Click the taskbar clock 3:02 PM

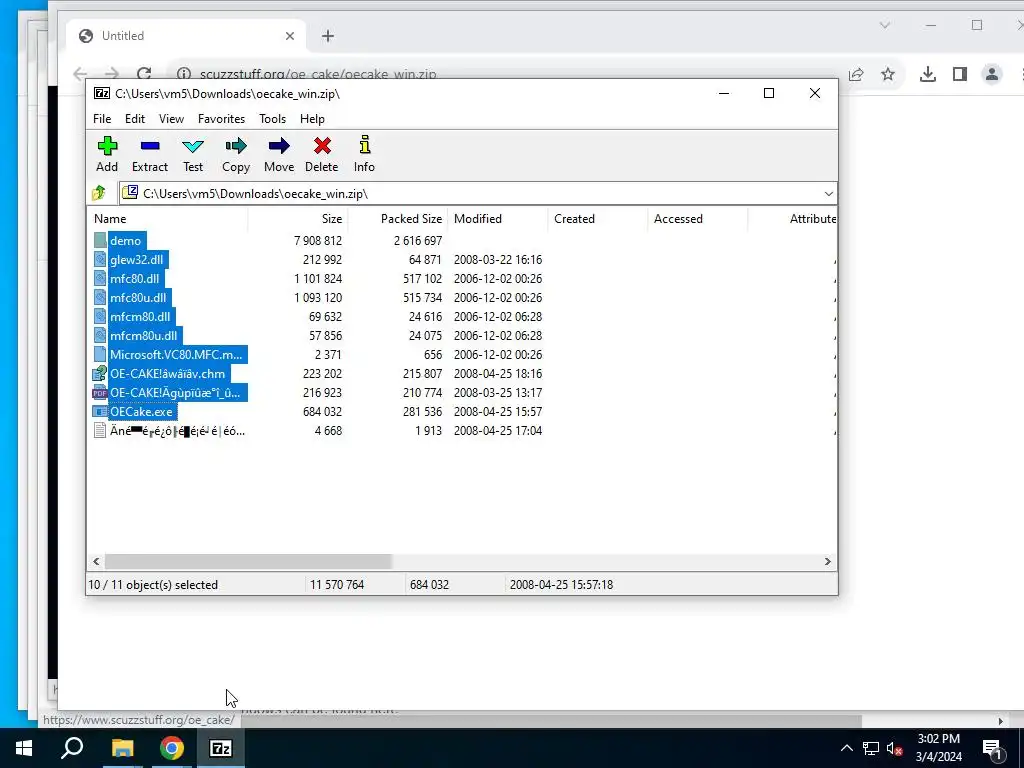[938, 739]
